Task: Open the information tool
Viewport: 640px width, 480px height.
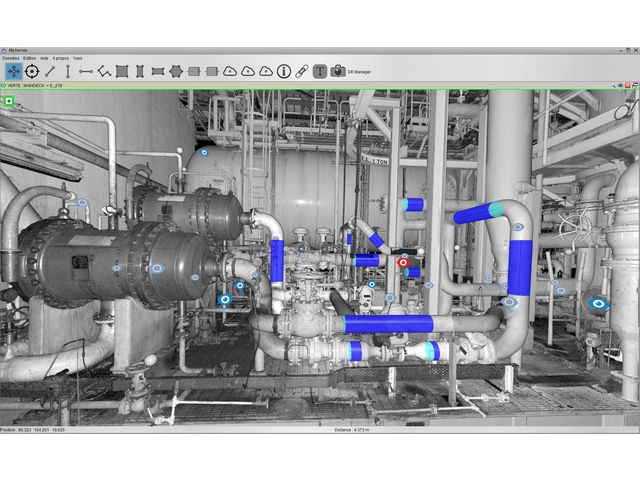Action: [x=284, y=71]
